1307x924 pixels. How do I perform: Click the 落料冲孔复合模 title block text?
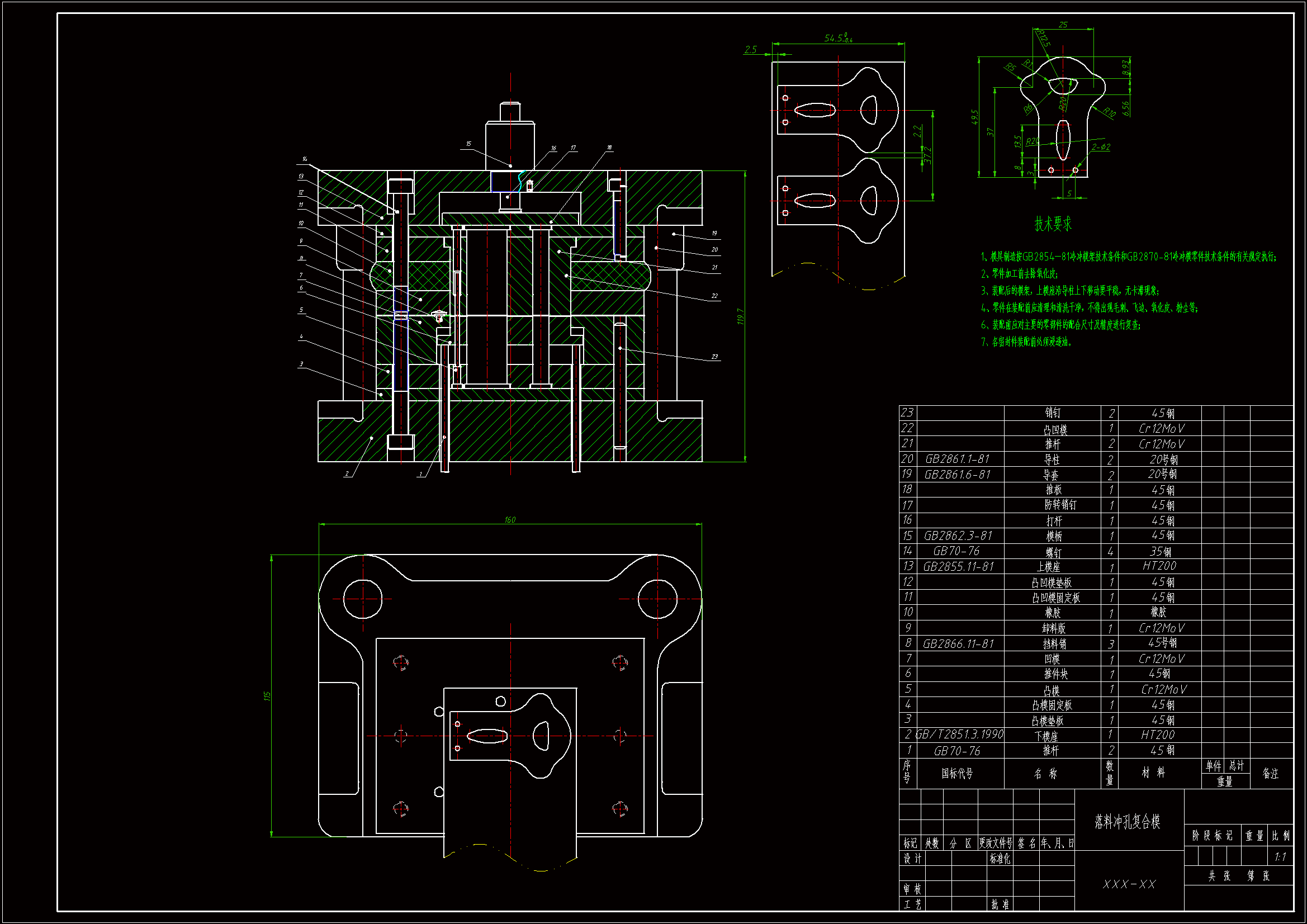1127,821
